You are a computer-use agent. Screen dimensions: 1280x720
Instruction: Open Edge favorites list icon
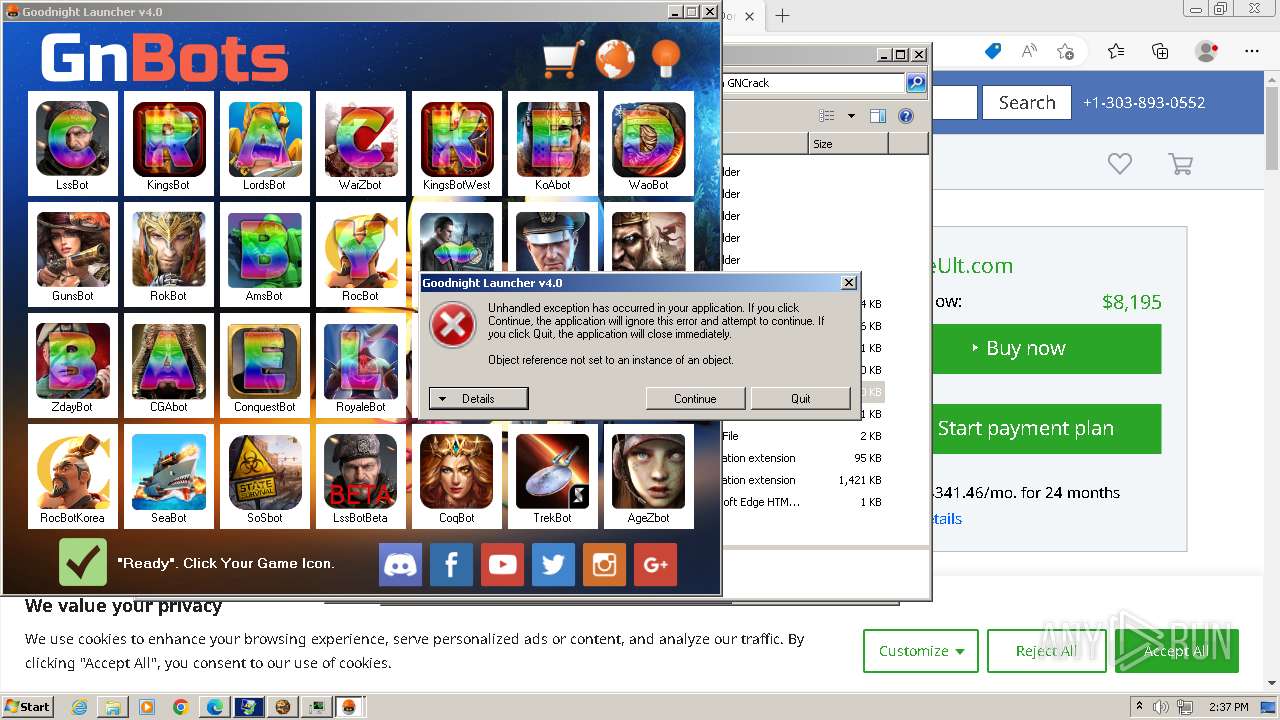click(1116, 51)
